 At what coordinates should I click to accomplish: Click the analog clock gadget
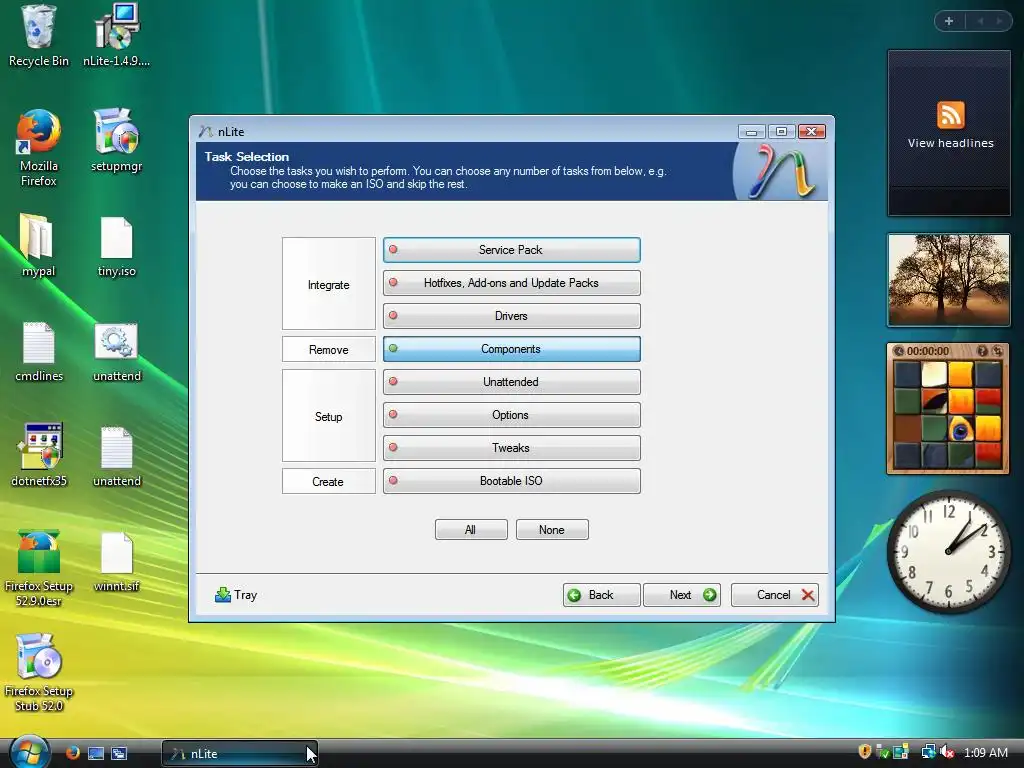[948, 552]
